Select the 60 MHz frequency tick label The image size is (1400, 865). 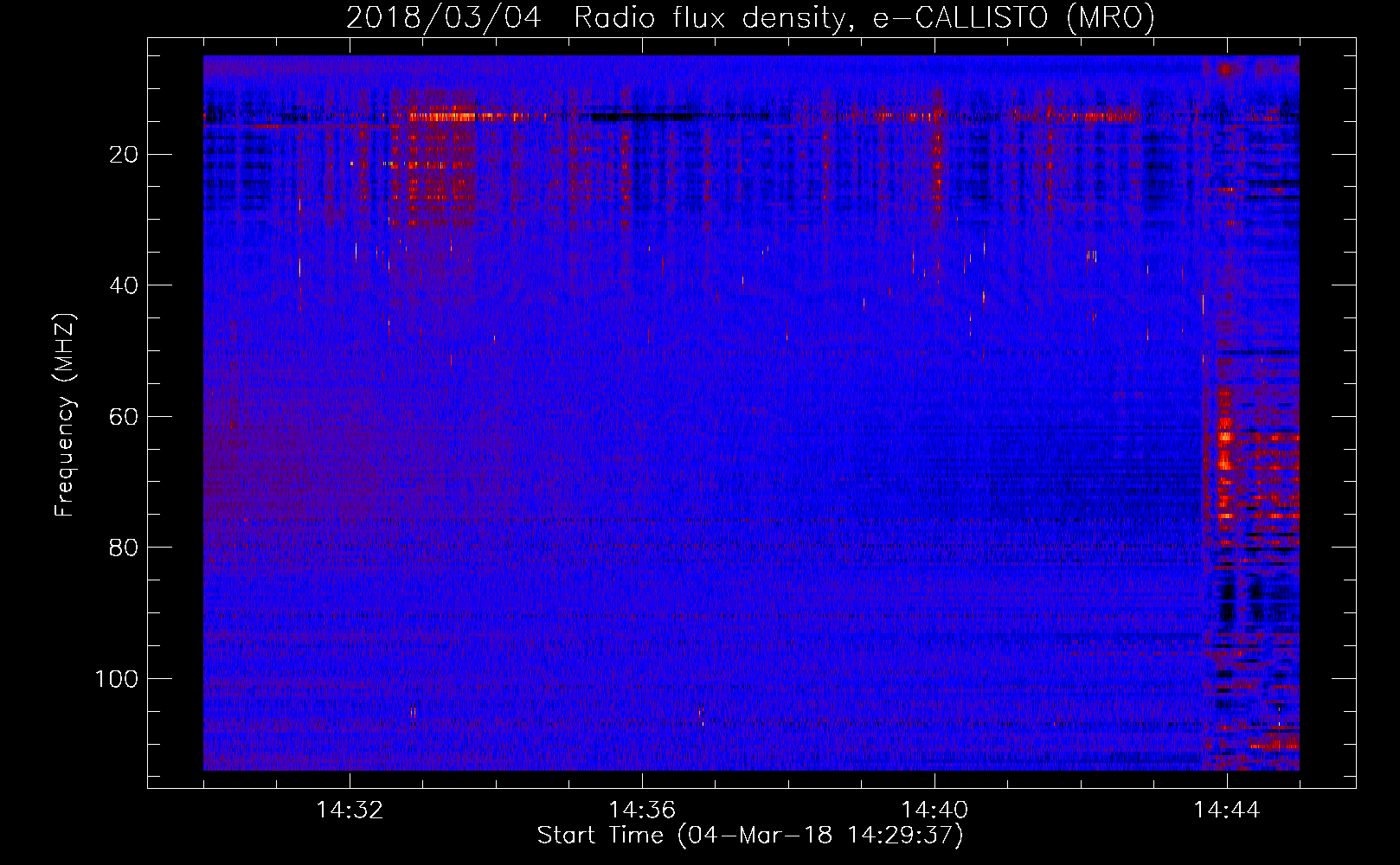coord(125,417)
